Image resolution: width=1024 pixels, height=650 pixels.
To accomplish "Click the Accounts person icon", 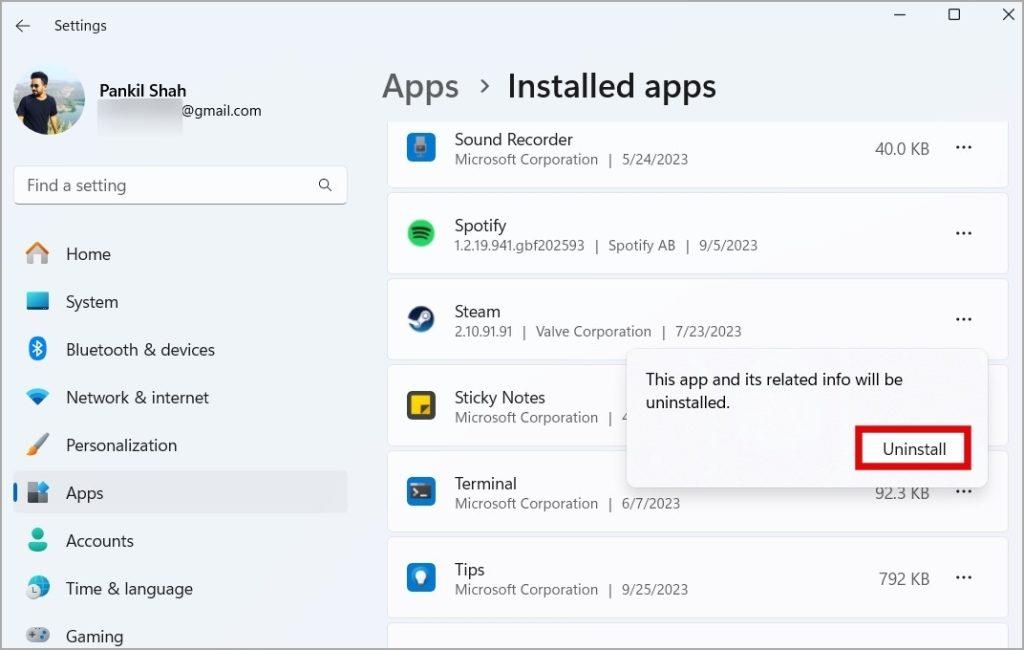I will pyautogui.click(x=37, y=540).
